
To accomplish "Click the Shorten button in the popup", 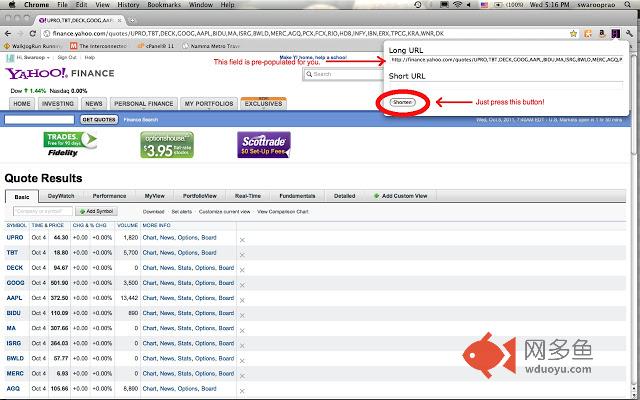I will pos(402,102).
